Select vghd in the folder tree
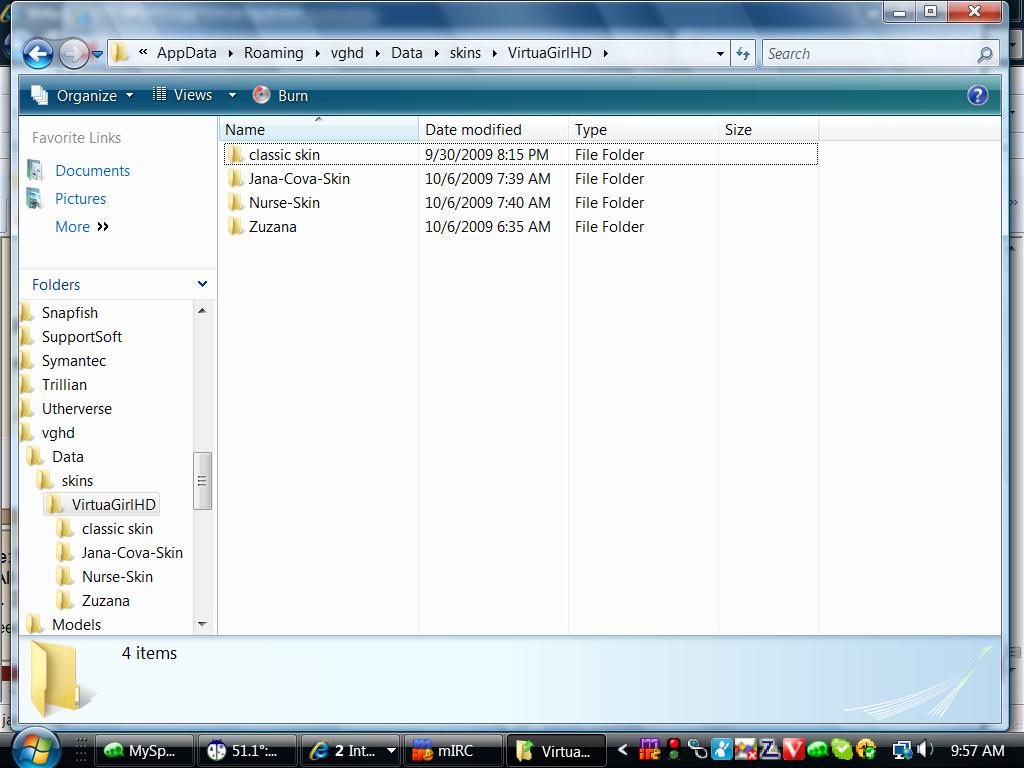 [x=58, y=433]
